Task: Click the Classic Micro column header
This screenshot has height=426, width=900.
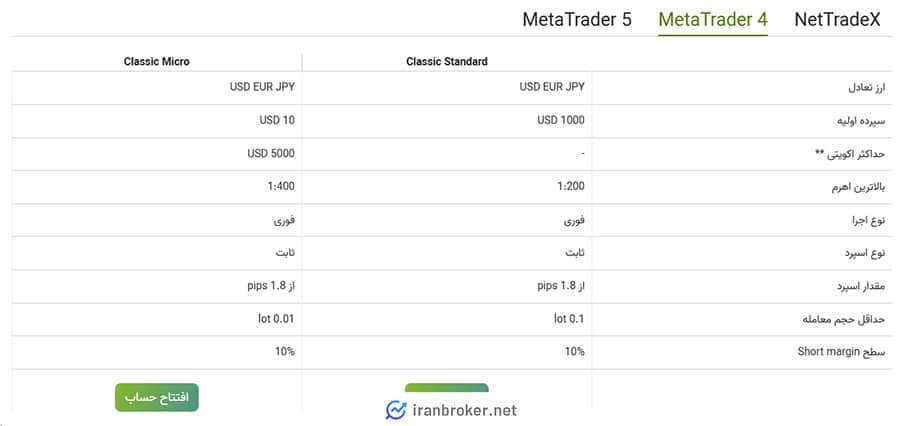Action: pos(156,62)
